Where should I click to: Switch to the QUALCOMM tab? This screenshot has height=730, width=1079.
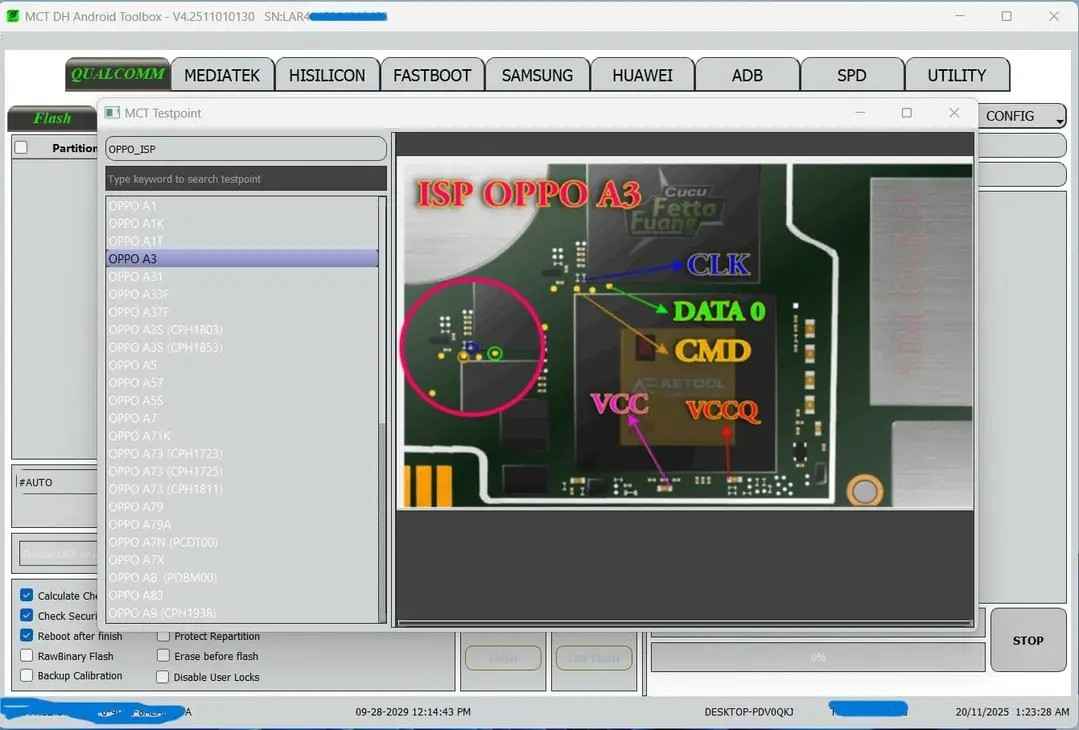[x=118, y=74]
